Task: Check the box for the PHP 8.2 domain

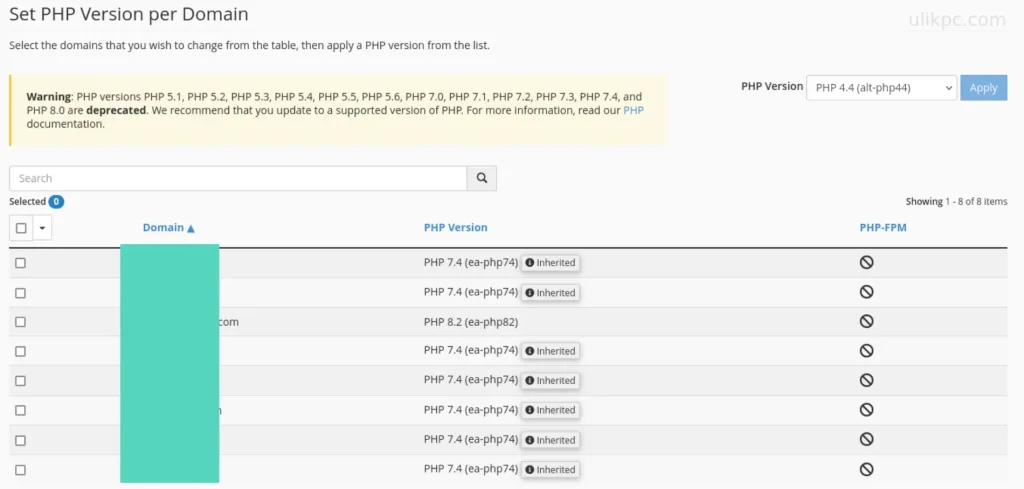Action: tap(21, 322)
